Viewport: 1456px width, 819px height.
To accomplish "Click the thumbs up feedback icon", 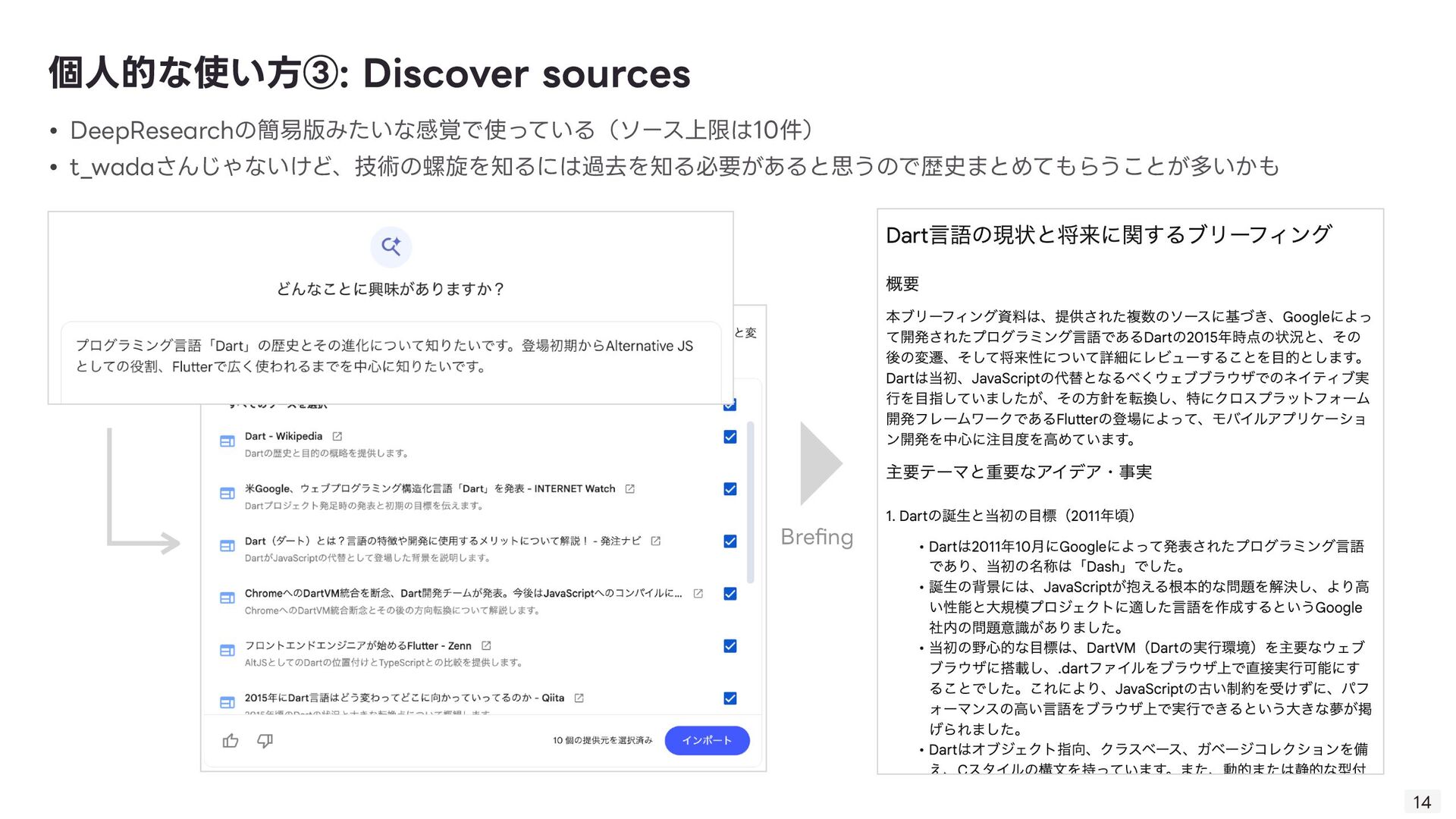I will [231, 741].
